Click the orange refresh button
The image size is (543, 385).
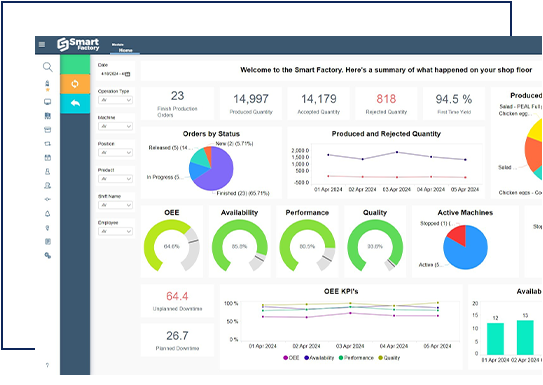point(75,84)
